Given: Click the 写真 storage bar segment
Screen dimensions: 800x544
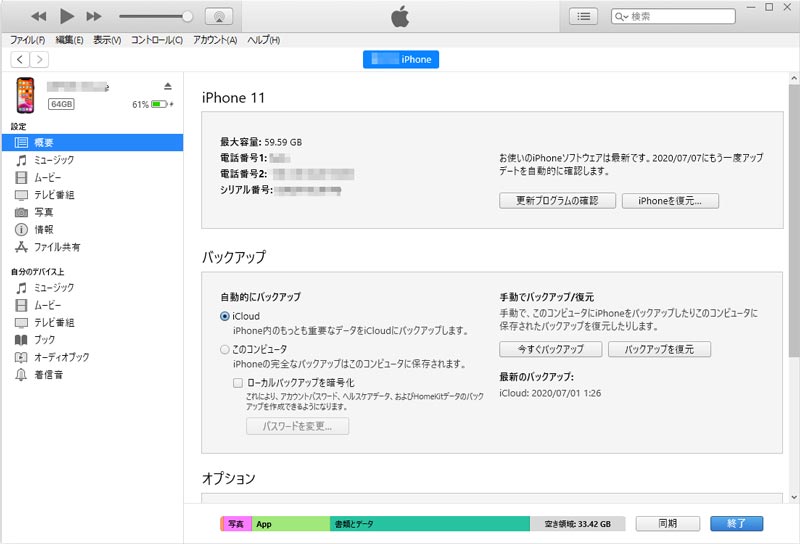Looking at the screenshot, I should [x=238, y=524].
